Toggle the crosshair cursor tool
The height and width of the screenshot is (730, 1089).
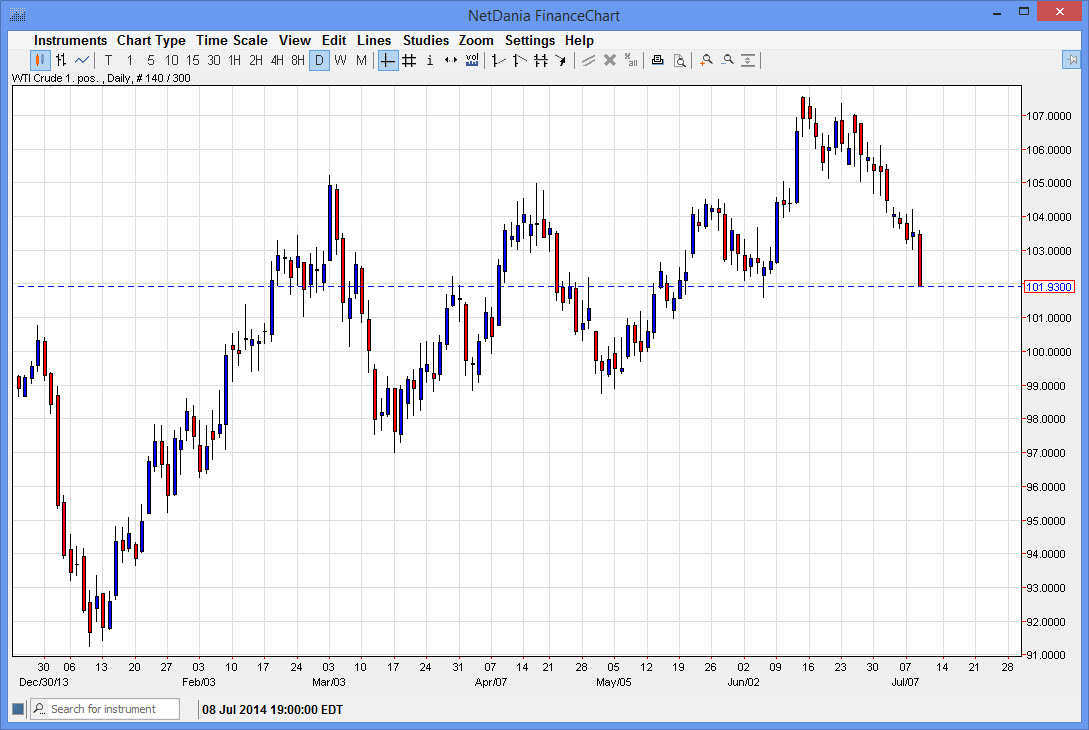point(387,60)
